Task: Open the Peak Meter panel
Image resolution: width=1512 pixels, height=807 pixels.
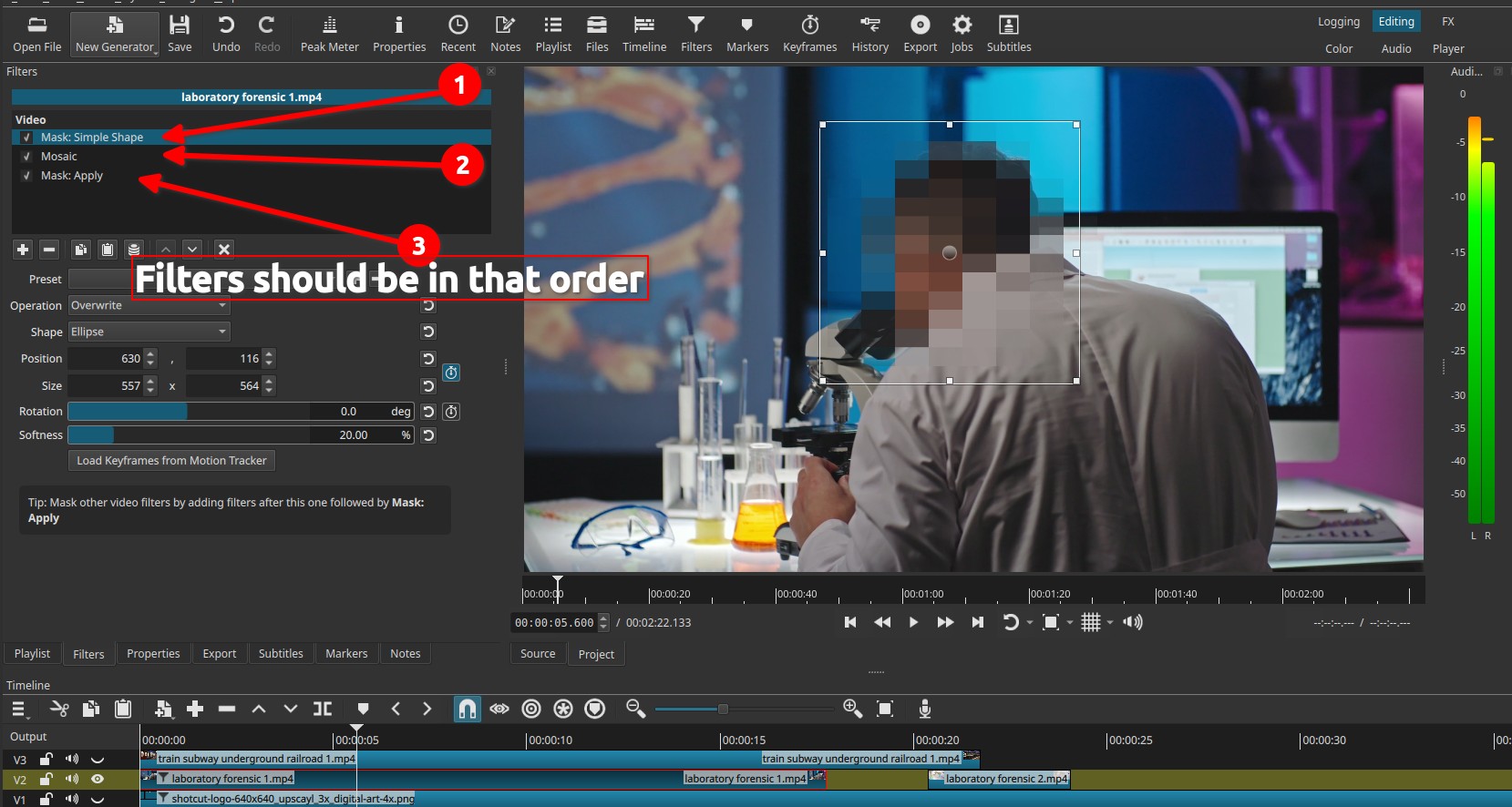Action: click(329, 34)
